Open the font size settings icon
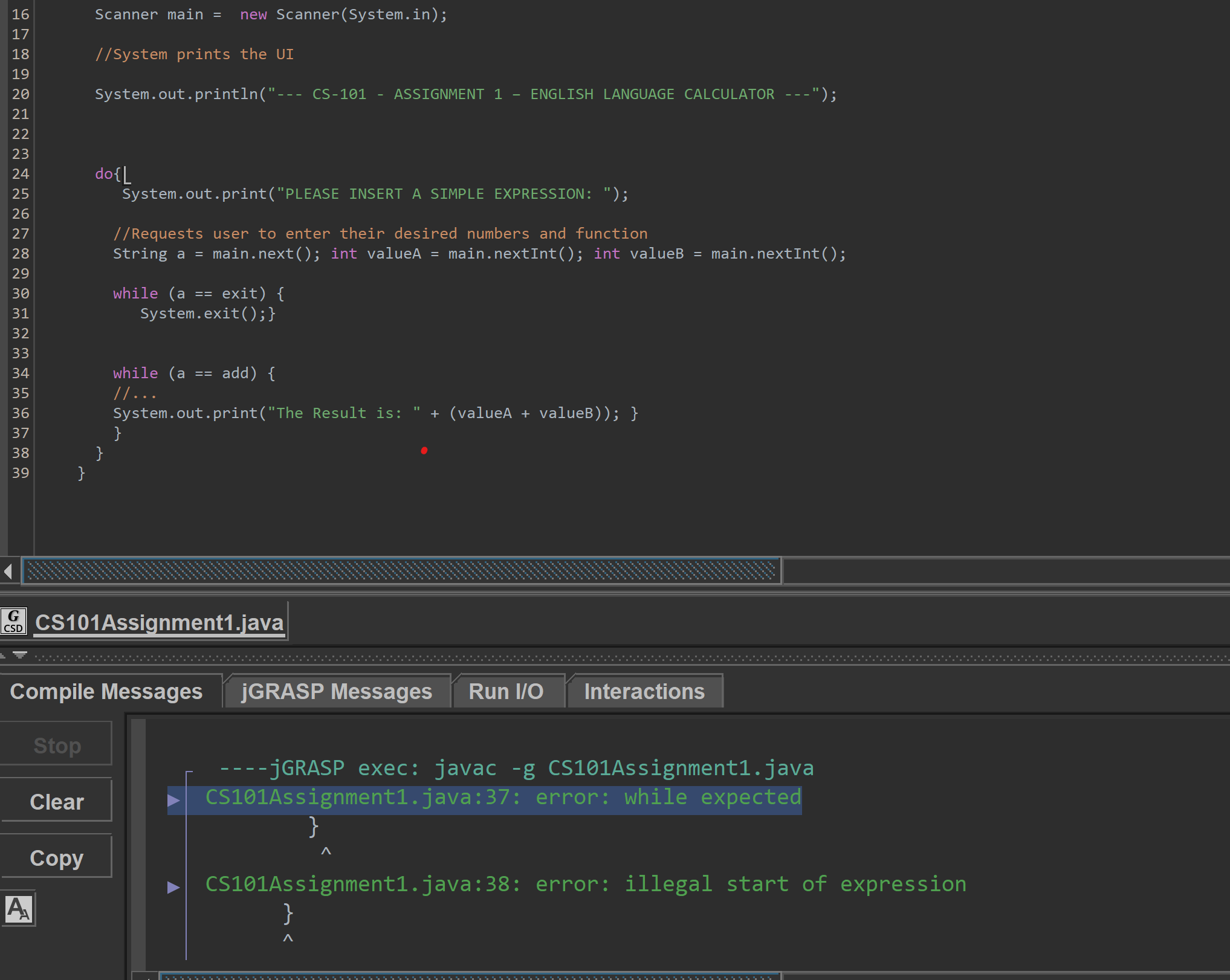The height and width of the screenshot is (980, 1230). (19, 909)
